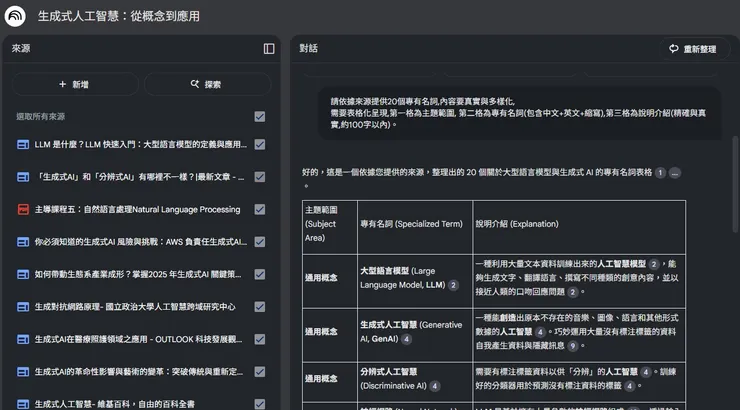740x410 pixels.
Task: Open the 主導課程五：自然語言處理 source
Action: pos(137,209)
